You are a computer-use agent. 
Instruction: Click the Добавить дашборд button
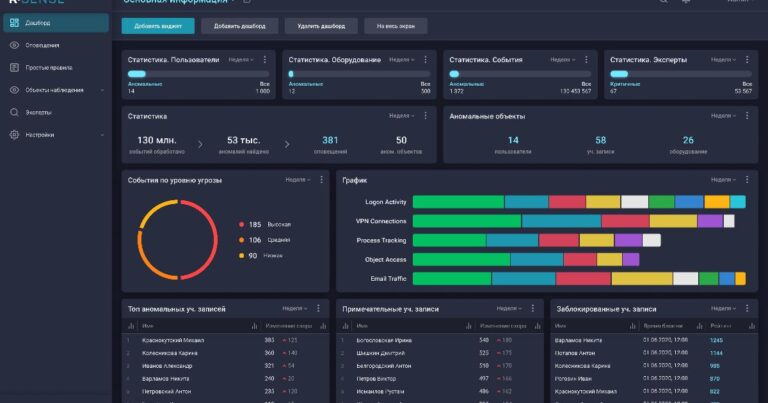[x=240, y=26]
